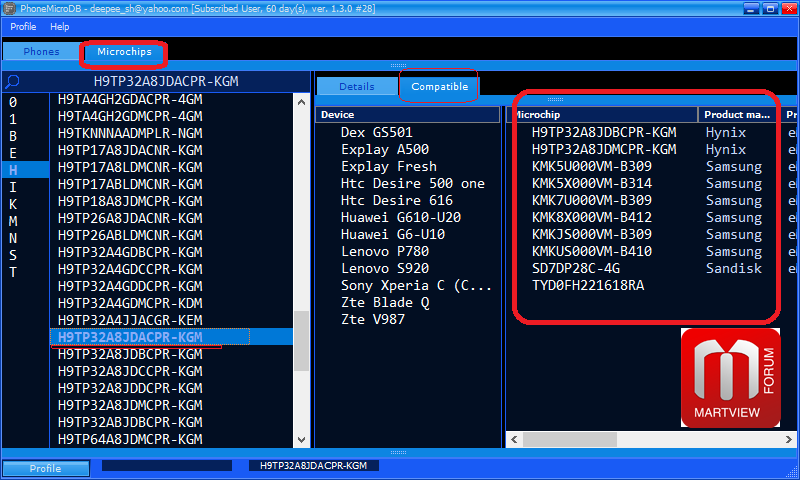Open the Compatible tab

[439, 86]
